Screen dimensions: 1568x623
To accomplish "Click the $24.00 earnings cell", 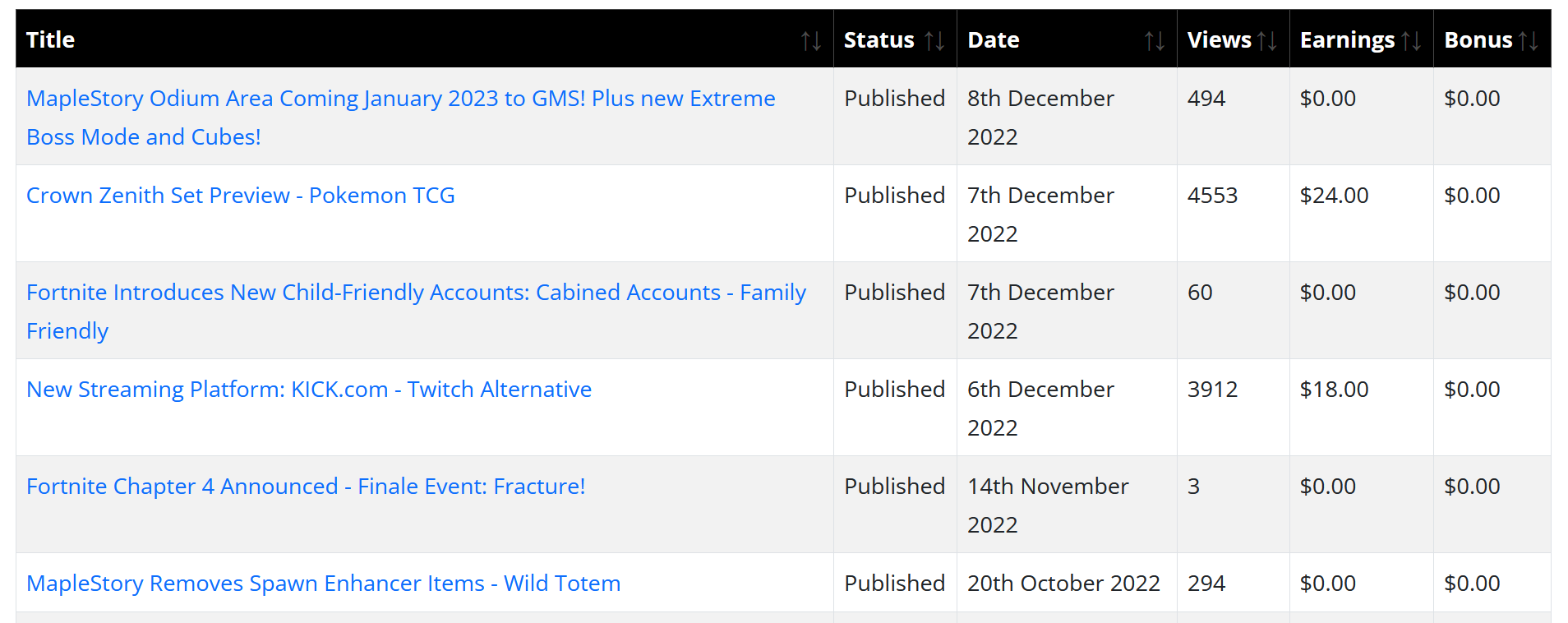I will [1334, 196].
